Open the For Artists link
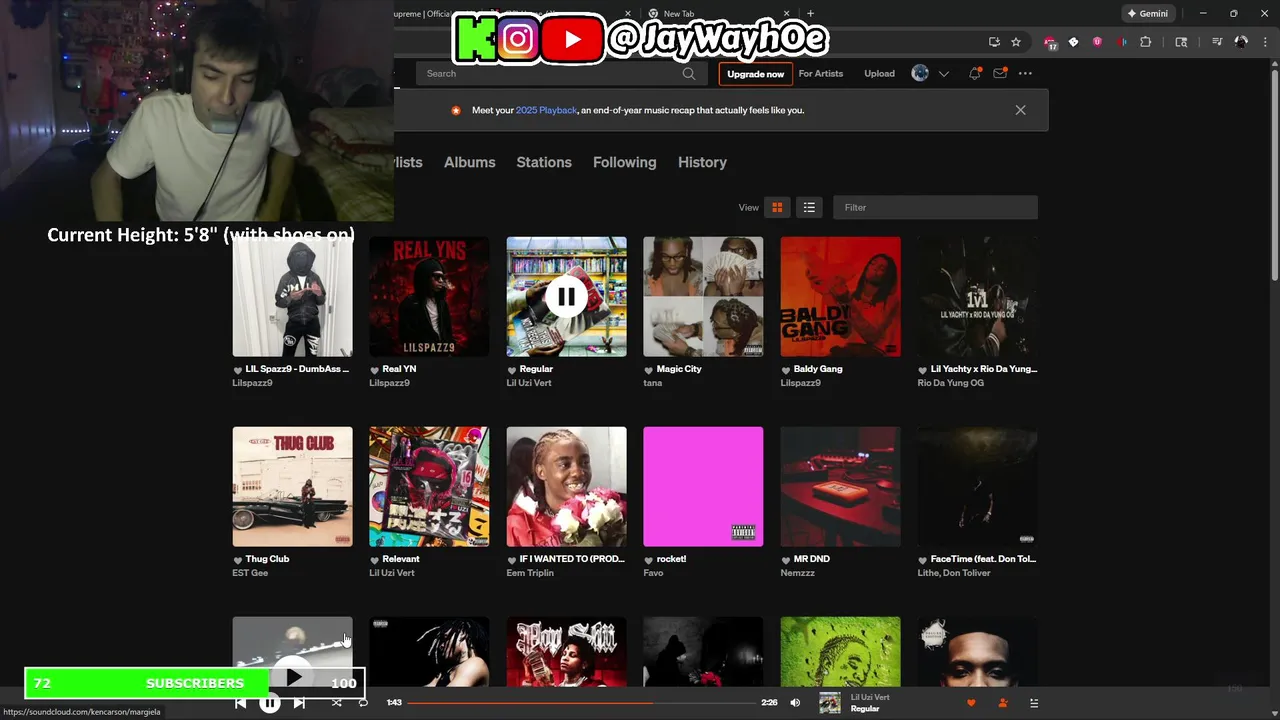Screen dimensions: 1280x720 821,74
